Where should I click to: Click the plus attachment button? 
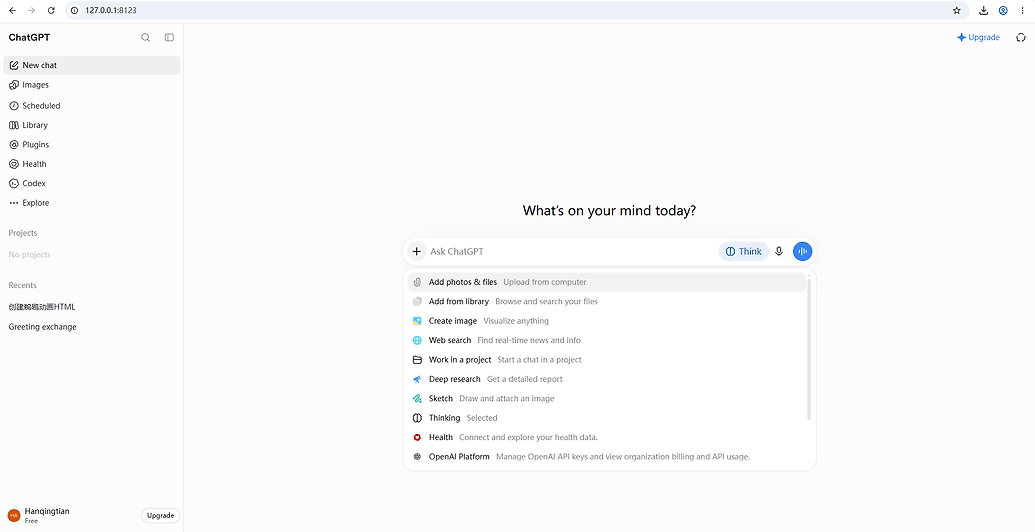(x=417, y=251)
